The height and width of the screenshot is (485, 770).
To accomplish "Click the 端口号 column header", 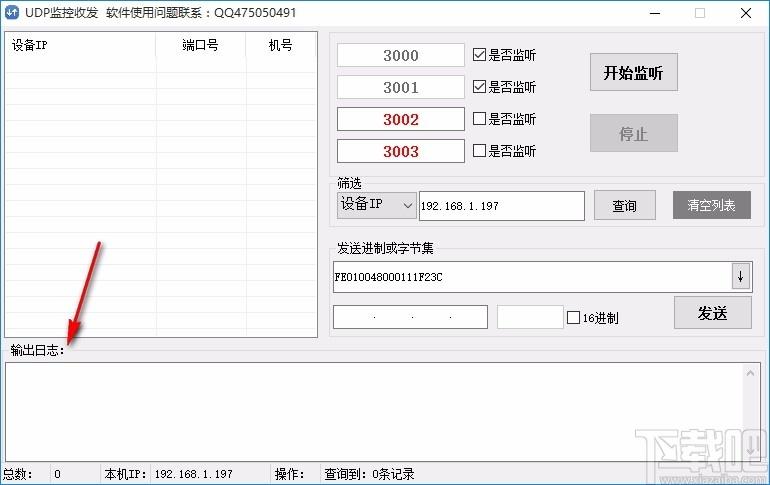I will pos(200,46).
